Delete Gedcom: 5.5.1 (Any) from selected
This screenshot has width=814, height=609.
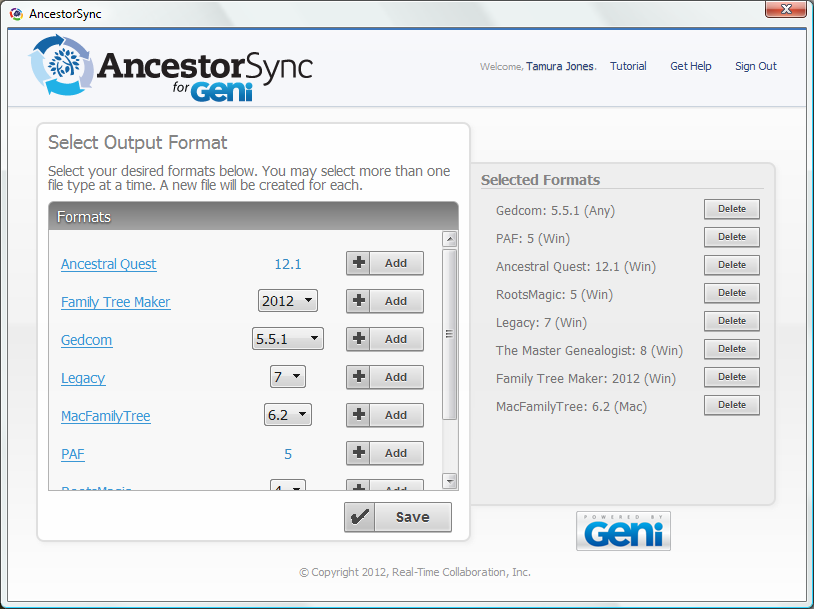pos(732,209)
